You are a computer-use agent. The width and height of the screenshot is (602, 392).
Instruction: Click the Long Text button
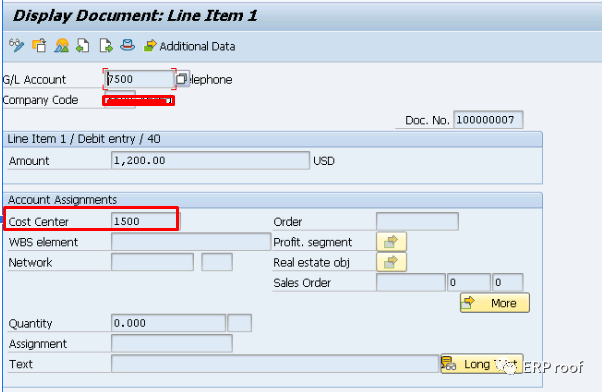click(x=481, y=364)
